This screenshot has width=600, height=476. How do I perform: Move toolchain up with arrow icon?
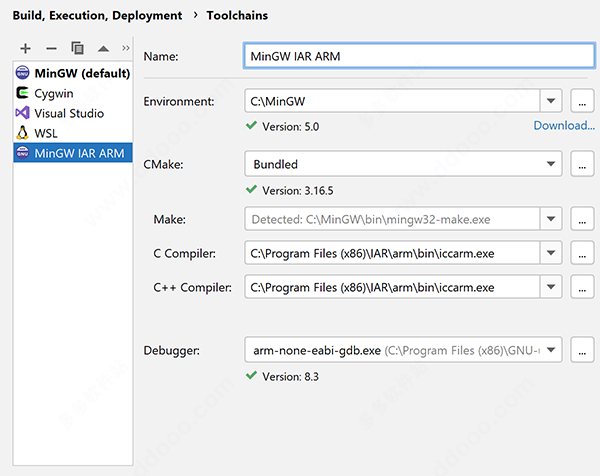pyautogui.click(x=103, y=48)
